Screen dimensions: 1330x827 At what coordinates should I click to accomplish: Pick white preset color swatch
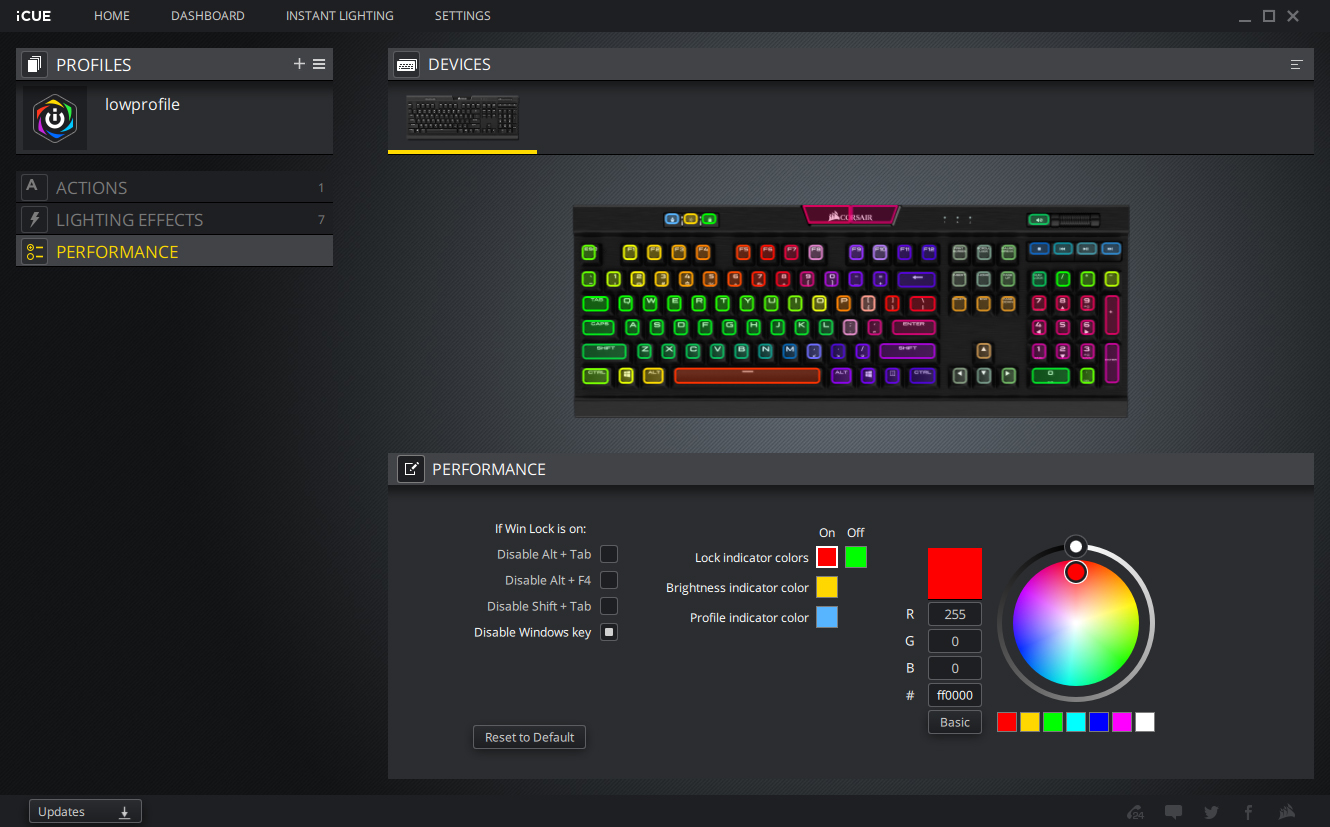1145,722
